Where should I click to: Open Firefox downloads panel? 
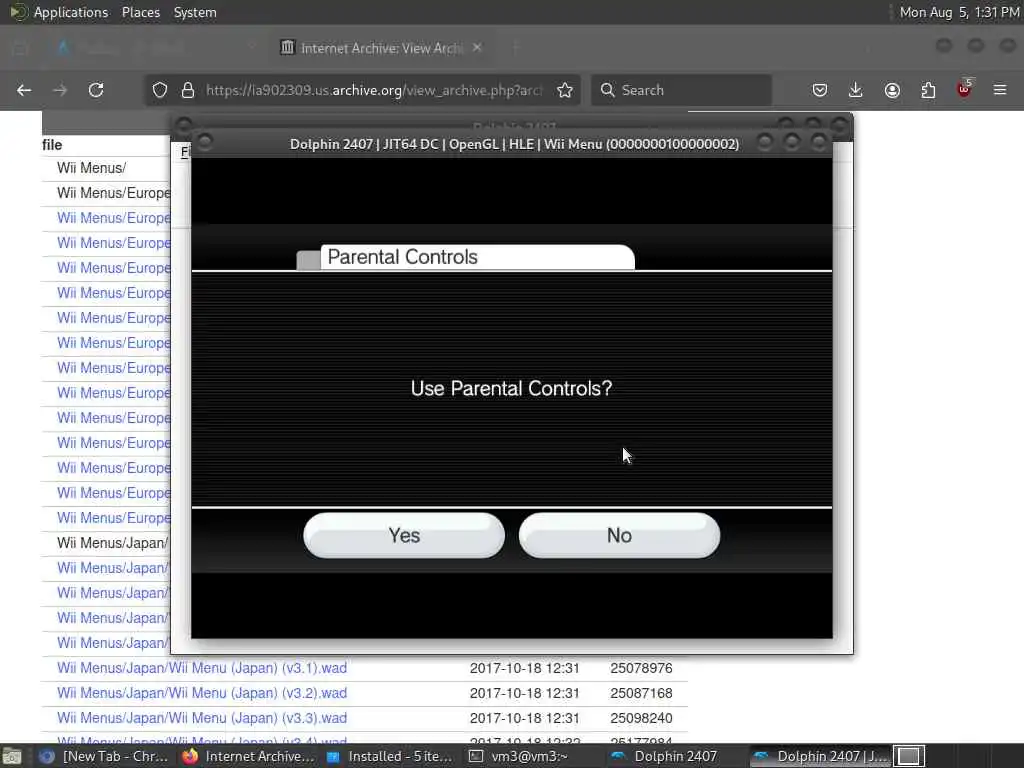pos(856,90)
